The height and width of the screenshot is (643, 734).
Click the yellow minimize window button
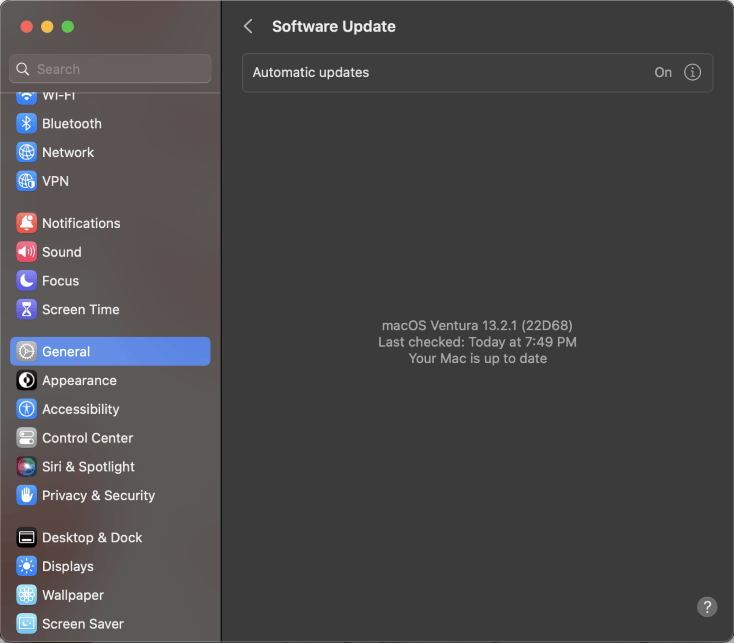click(x=47, y=27)
